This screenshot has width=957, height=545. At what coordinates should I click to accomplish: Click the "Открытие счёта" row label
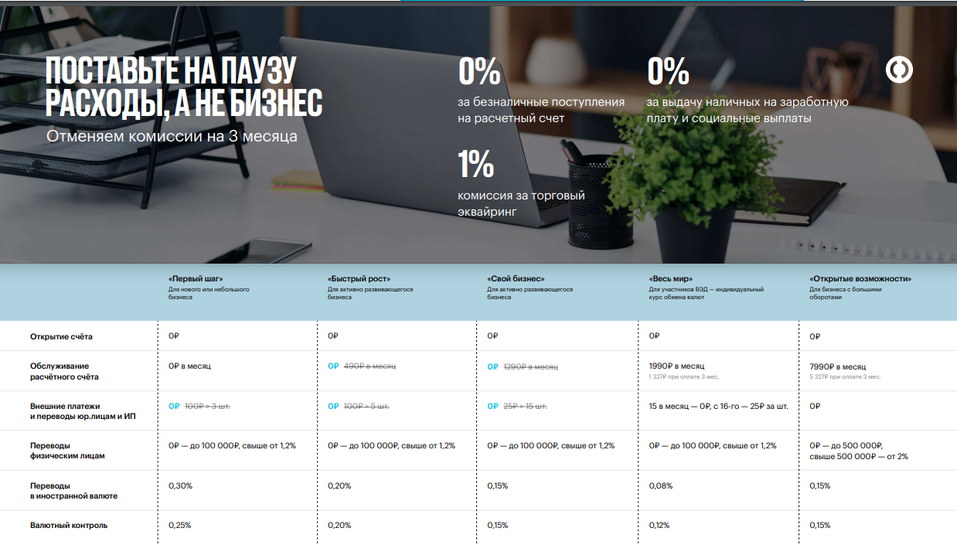(x=61, y=337)
